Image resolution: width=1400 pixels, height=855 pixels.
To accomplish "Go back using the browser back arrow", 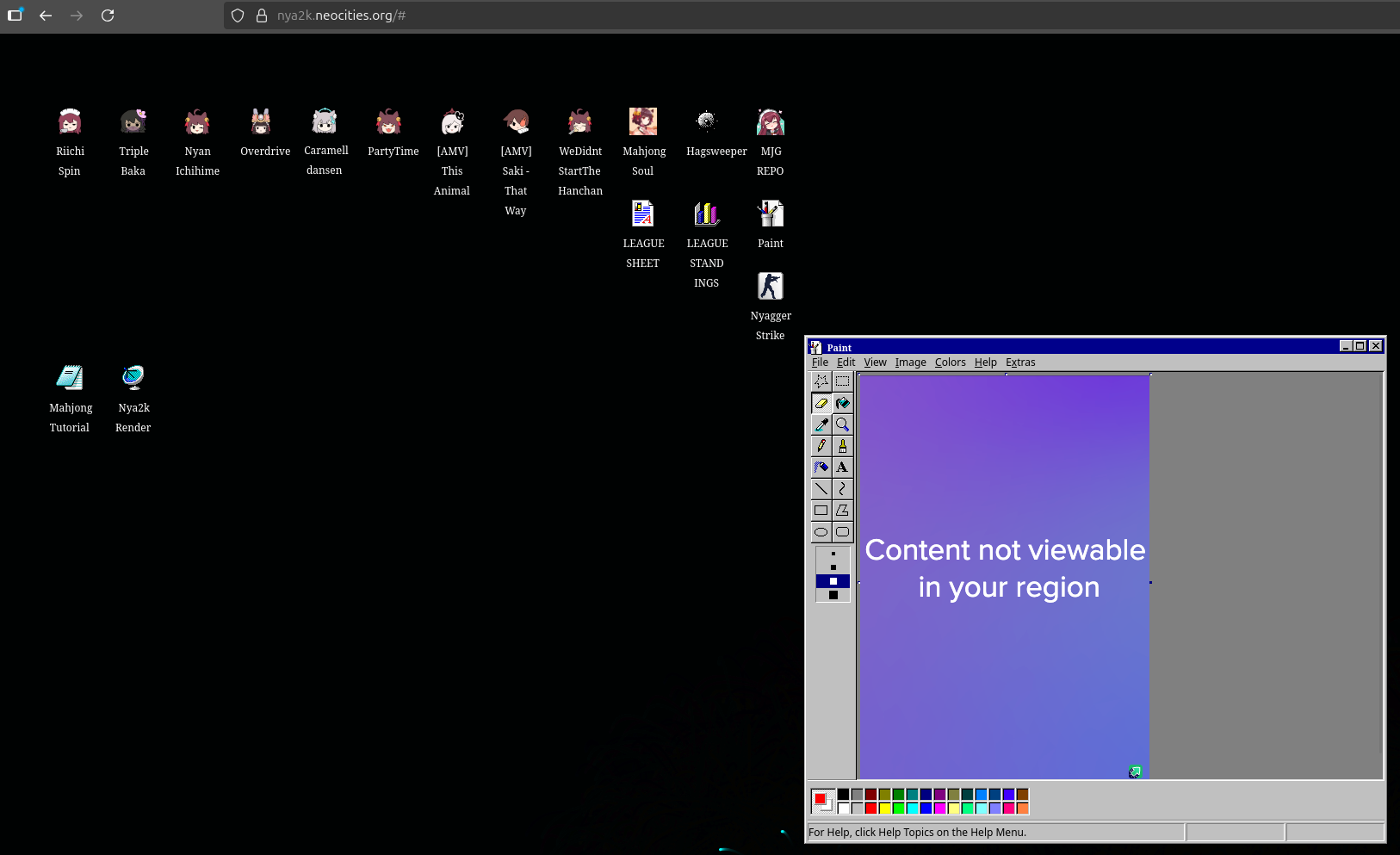I will click(46, 15).
